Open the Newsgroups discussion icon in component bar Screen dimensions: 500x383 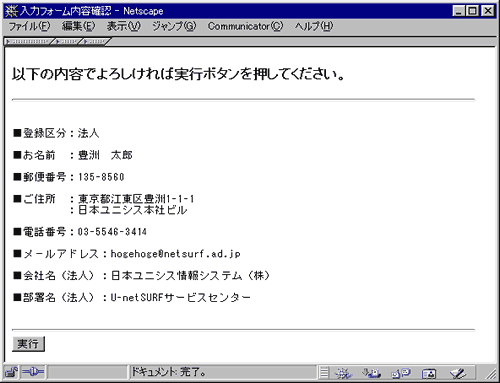(401, 373)
